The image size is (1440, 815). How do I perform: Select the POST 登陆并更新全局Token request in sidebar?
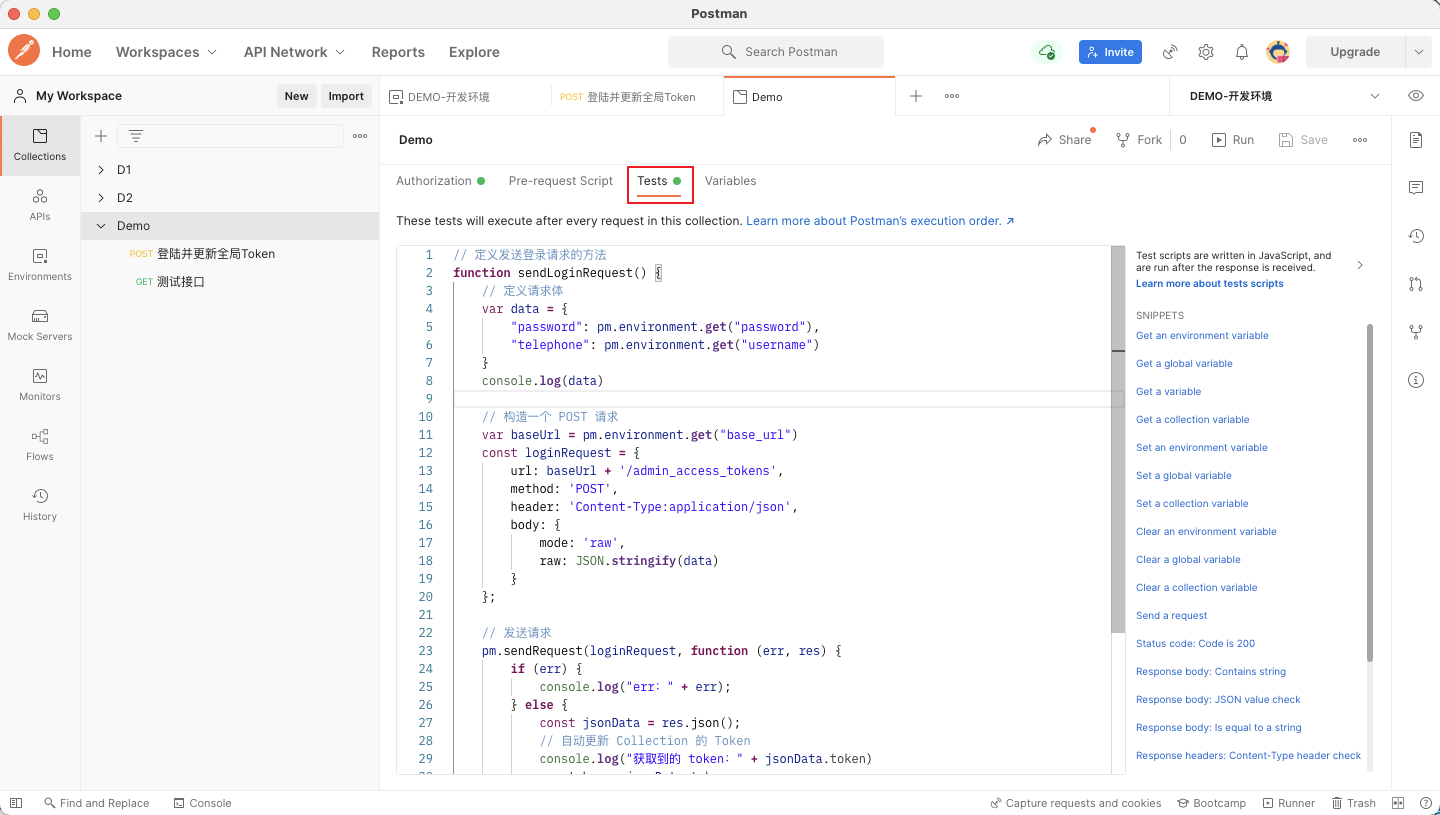coord(230,254)
